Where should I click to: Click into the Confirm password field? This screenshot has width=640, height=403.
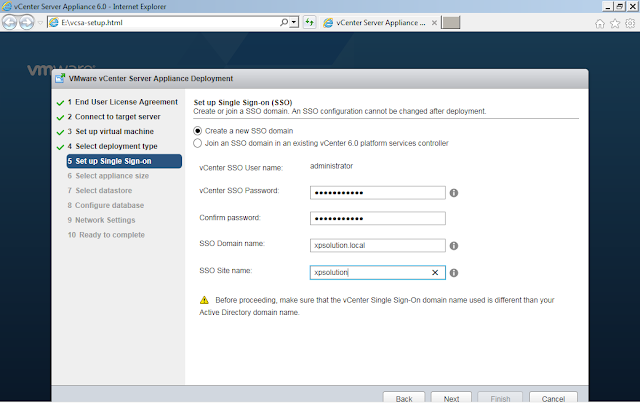pos(378,218)
